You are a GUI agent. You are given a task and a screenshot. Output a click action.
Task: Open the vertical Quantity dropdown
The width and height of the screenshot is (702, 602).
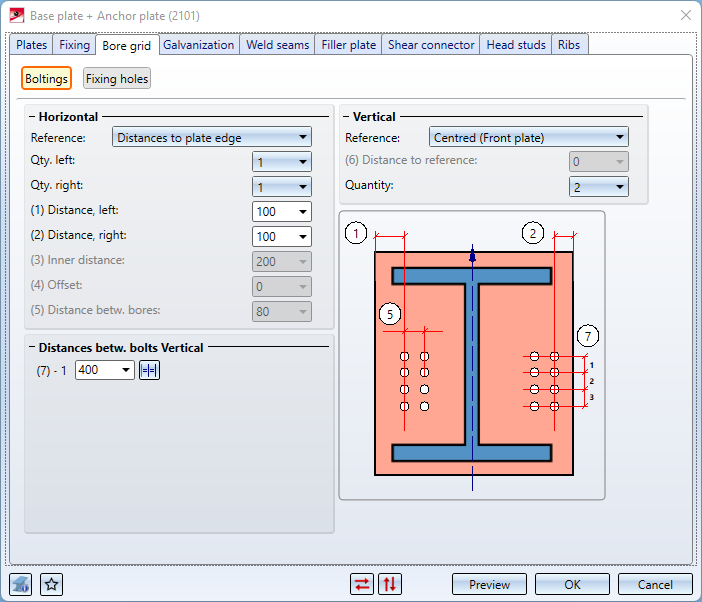598,186
